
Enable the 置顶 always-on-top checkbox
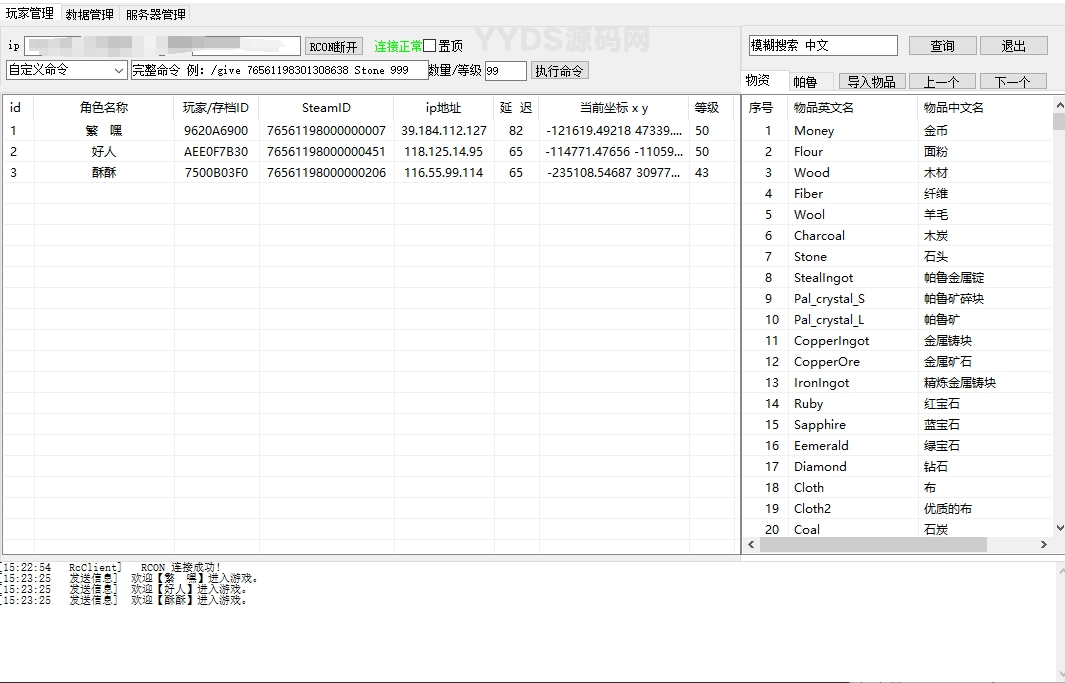[x=430, y=46]
